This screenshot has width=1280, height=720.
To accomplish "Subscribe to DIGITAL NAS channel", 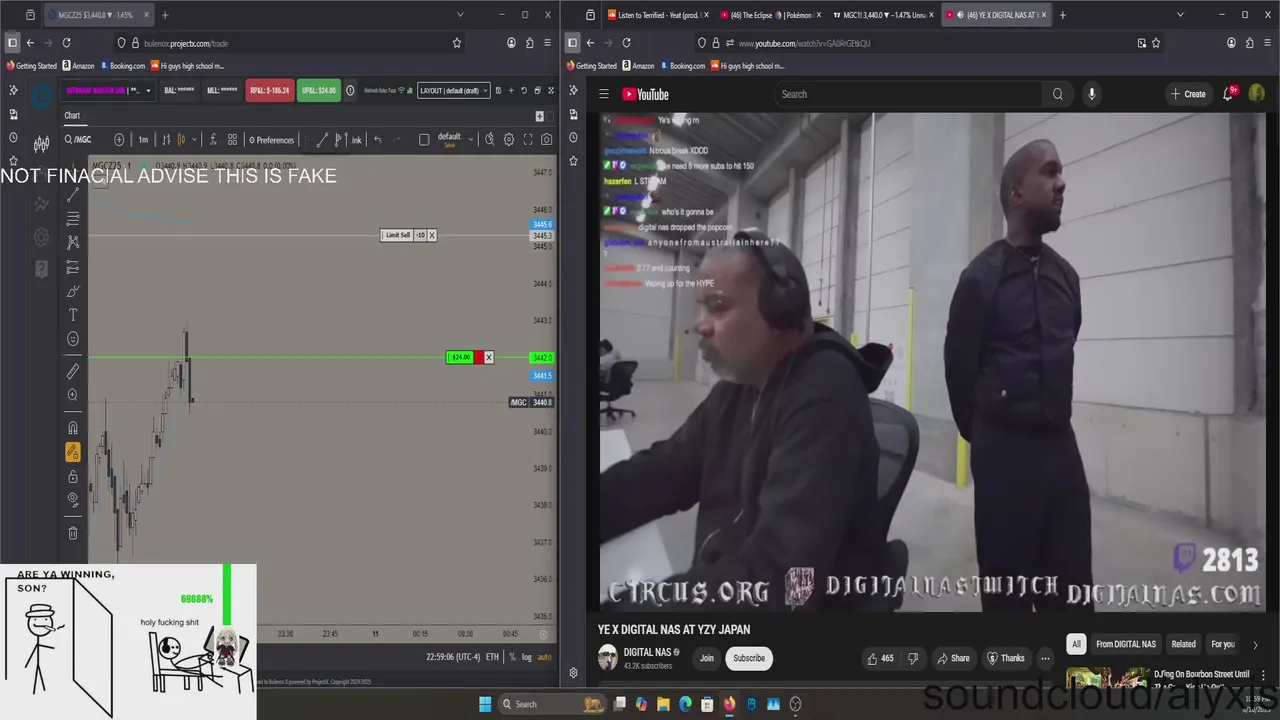I will [749, 658].
